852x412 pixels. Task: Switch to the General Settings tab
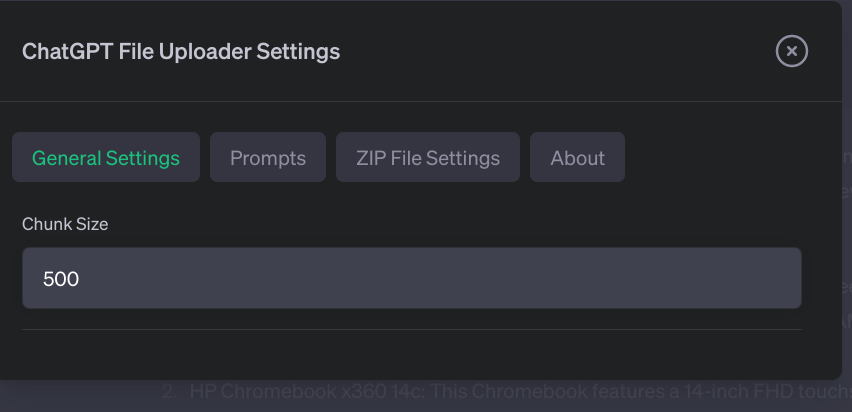[106, 158]
